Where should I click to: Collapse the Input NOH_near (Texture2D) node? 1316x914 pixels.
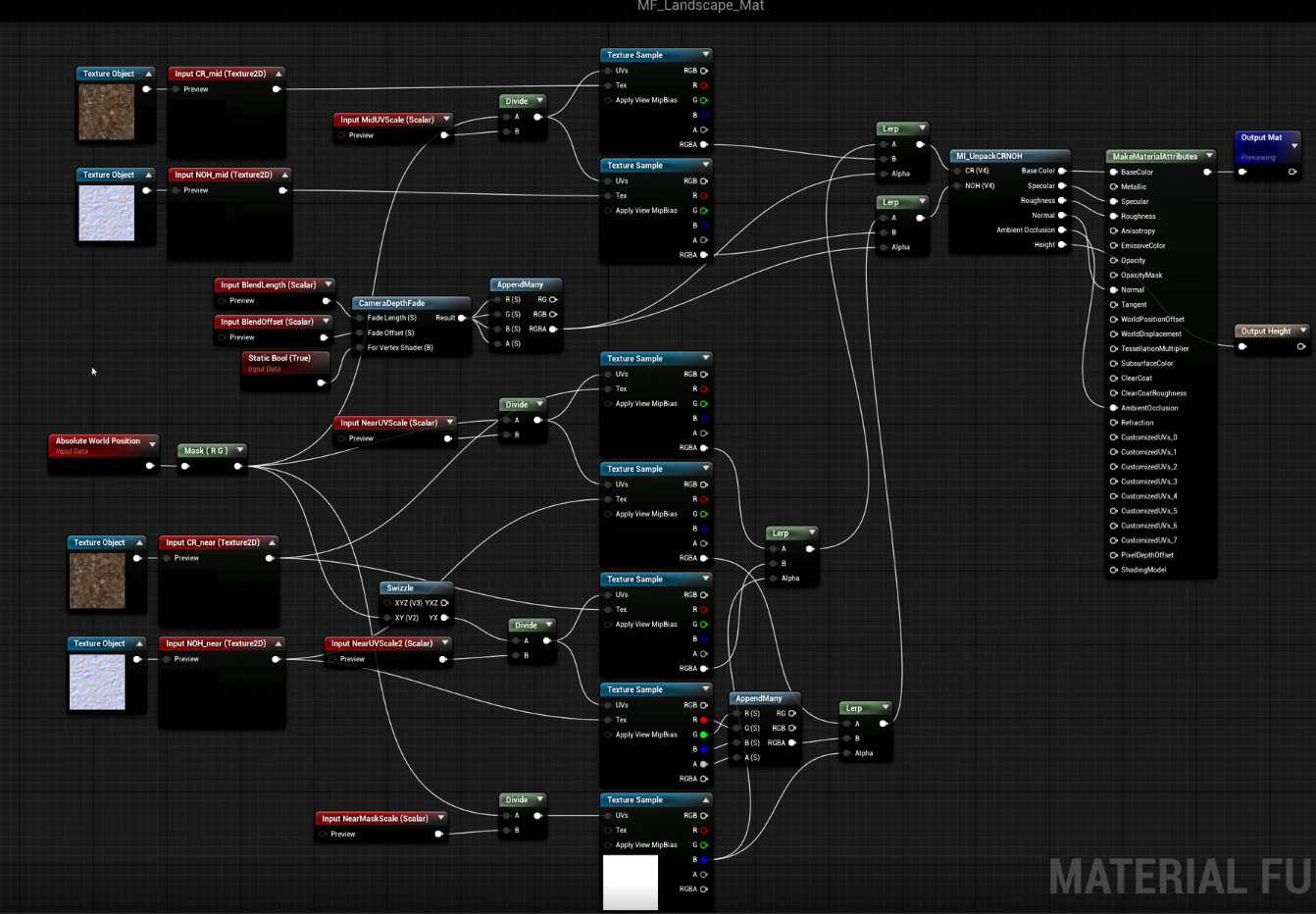click(x=278, y=643)
